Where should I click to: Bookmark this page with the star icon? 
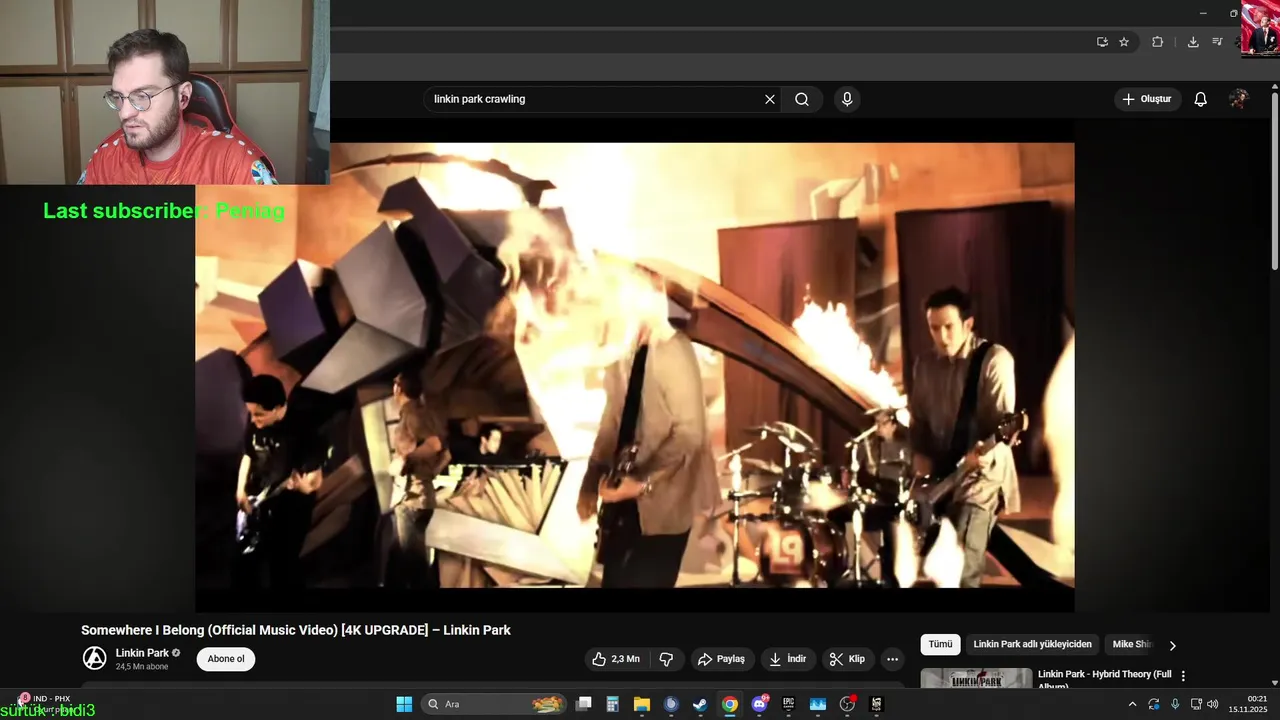coord(1124,42)
